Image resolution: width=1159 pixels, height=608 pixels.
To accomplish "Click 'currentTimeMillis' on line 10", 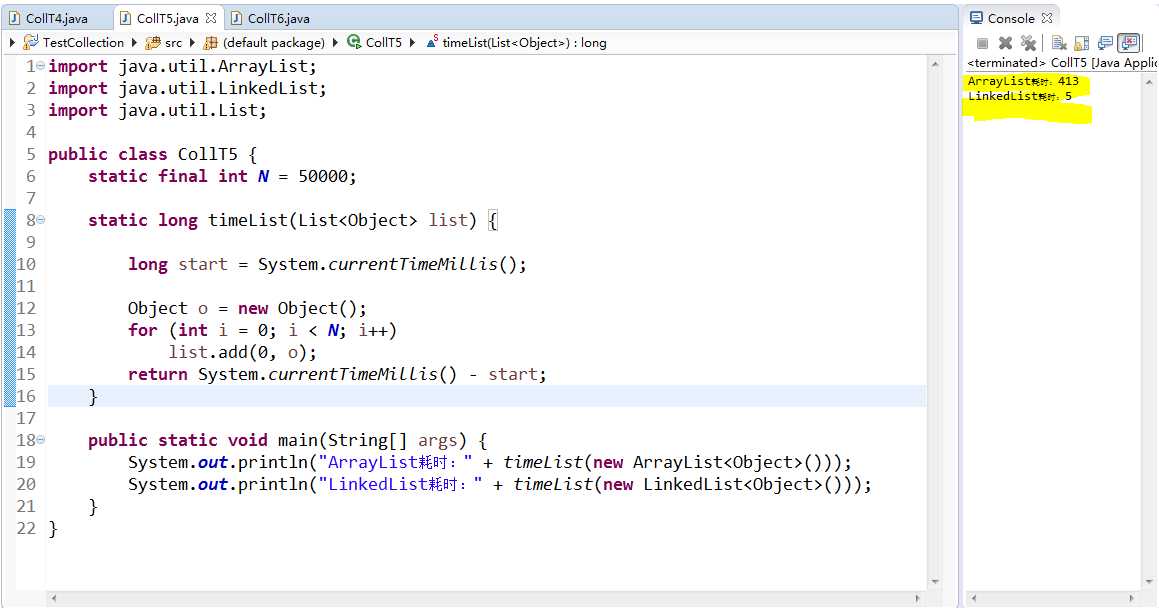I will point(412,264).
